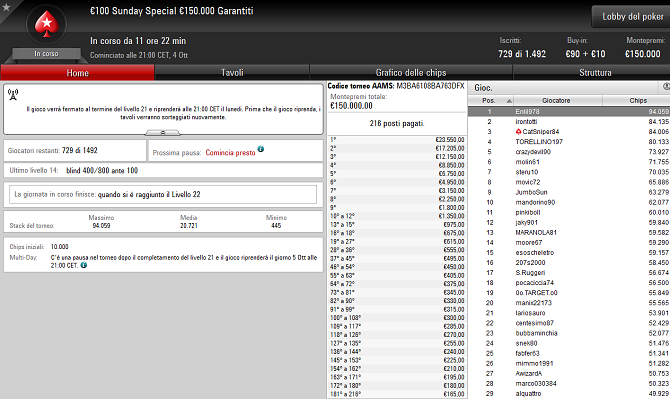This screenshot has width=670, height=399.
Task: Click the favorite star icon in the corner
Action: [6, 6]
